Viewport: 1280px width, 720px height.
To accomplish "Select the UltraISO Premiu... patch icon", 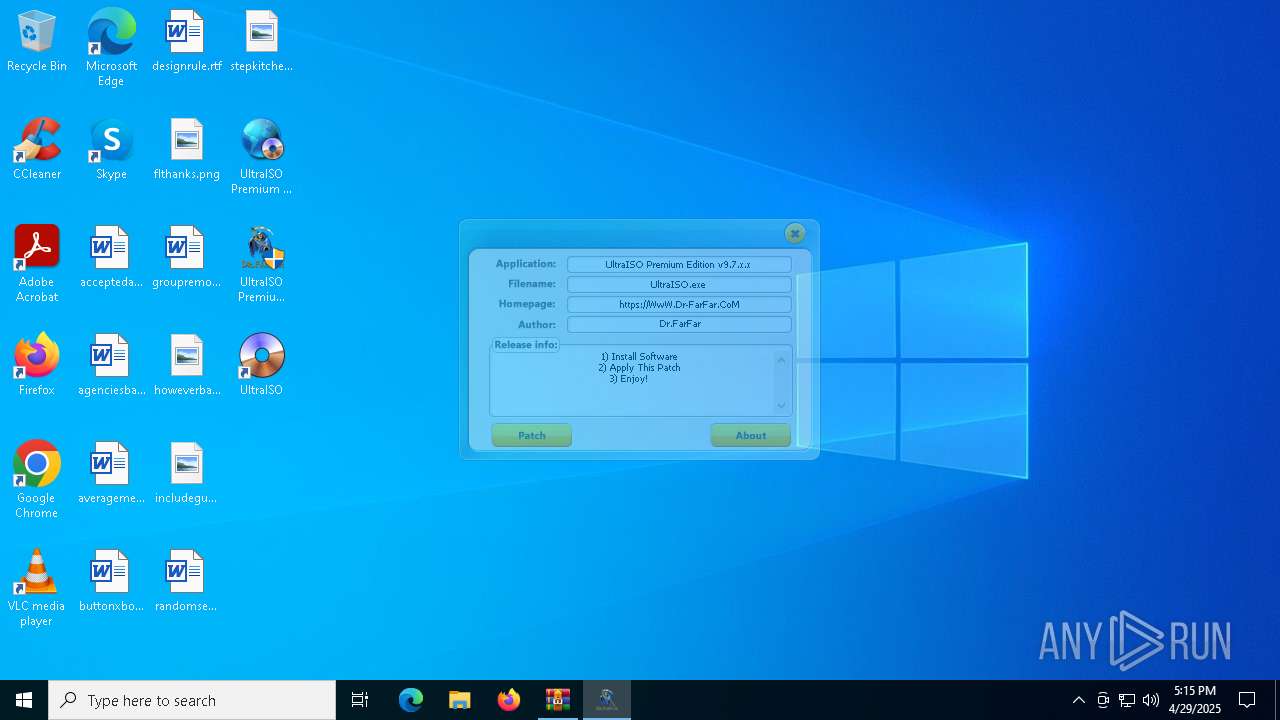I will pyautogui.click(x=261, y=265).
